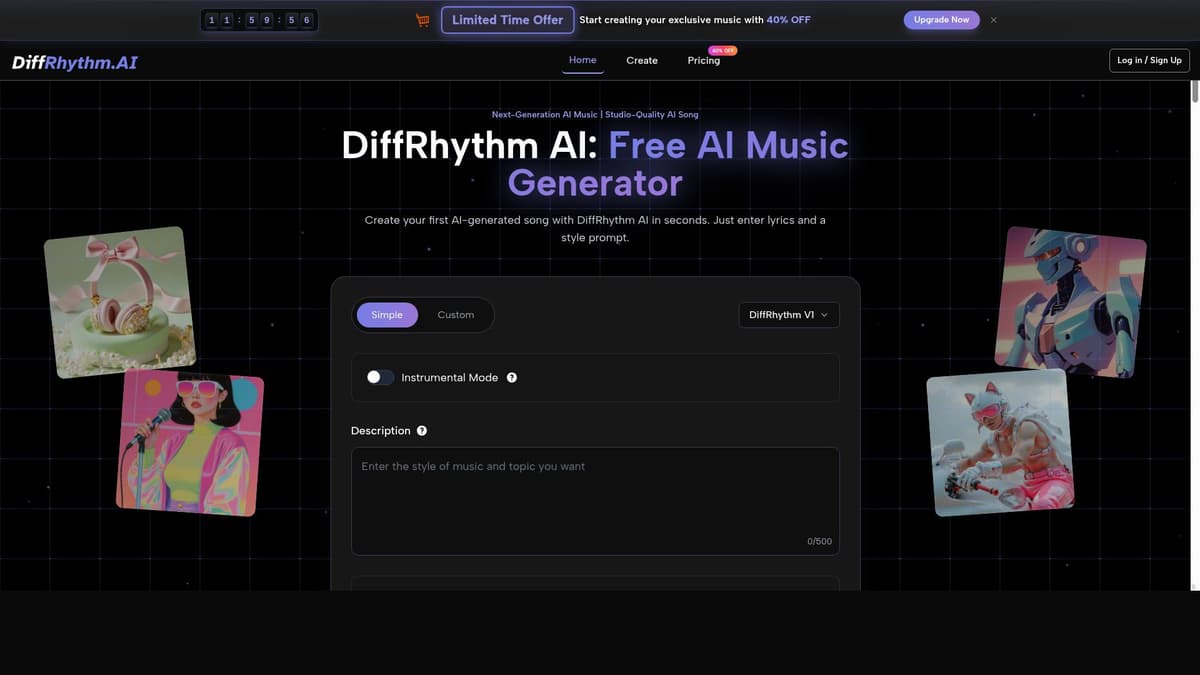
Task: Go to the Create page
Action: pos(642,61)
